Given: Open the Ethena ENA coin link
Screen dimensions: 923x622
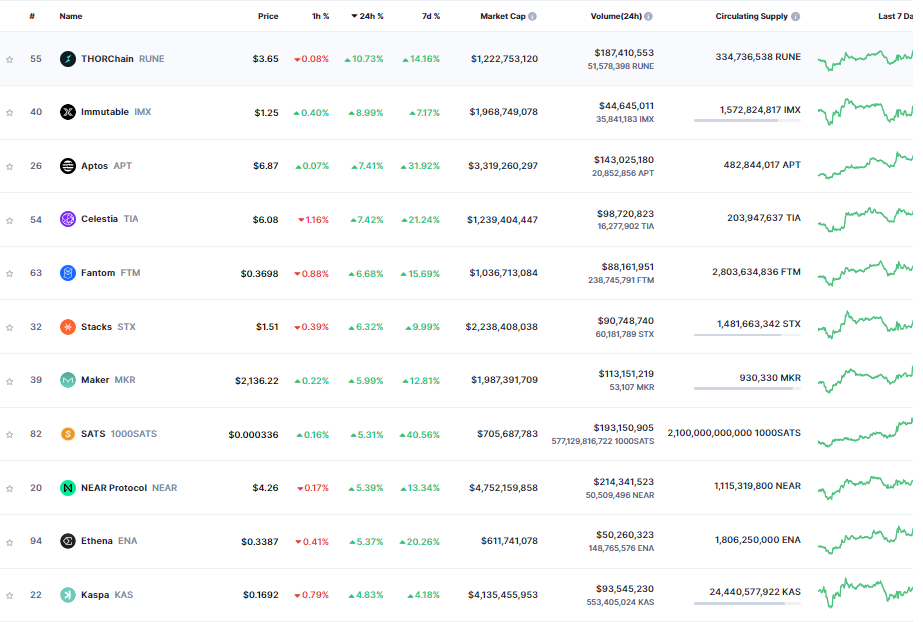Looking at the screenshot, I should (98, 541).
